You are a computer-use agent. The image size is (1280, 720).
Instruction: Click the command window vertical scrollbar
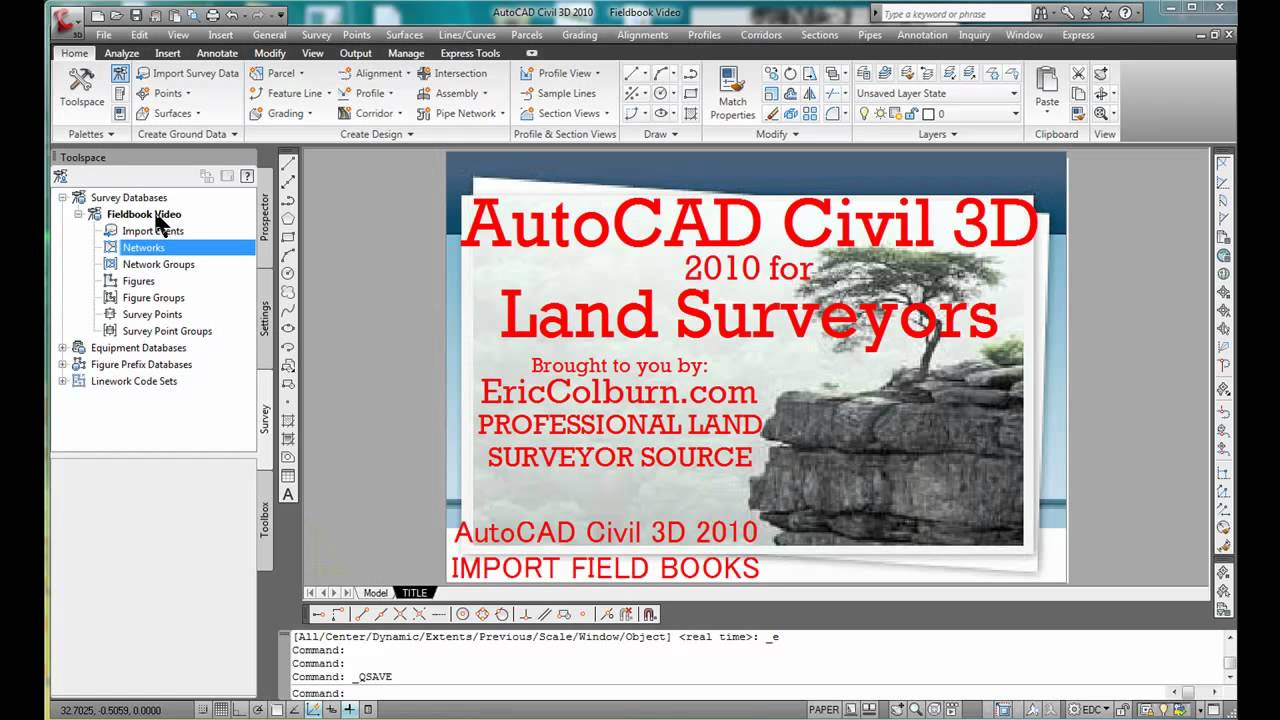[x=1229, y=656]
